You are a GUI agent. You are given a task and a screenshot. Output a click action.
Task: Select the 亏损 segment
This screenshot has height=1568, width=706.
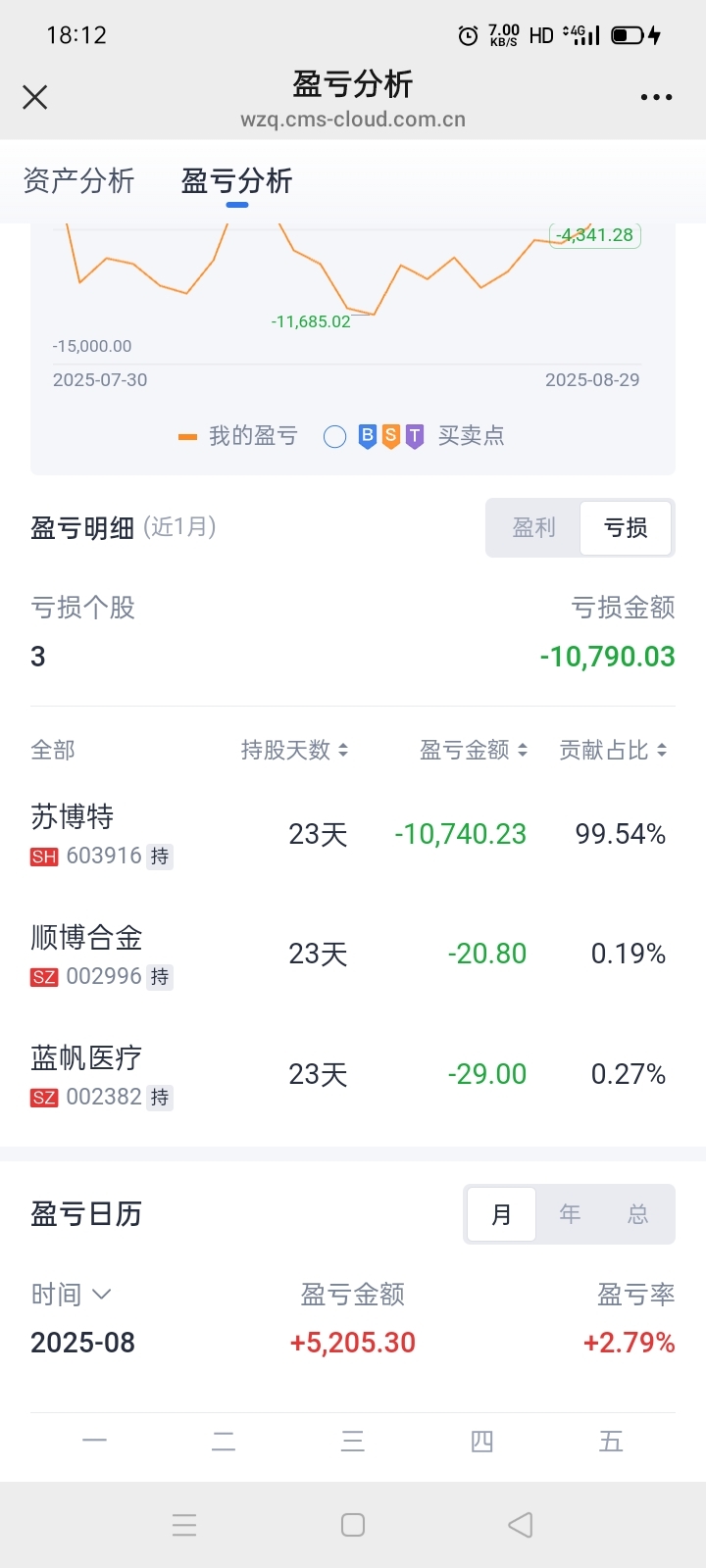pos(626,528)
